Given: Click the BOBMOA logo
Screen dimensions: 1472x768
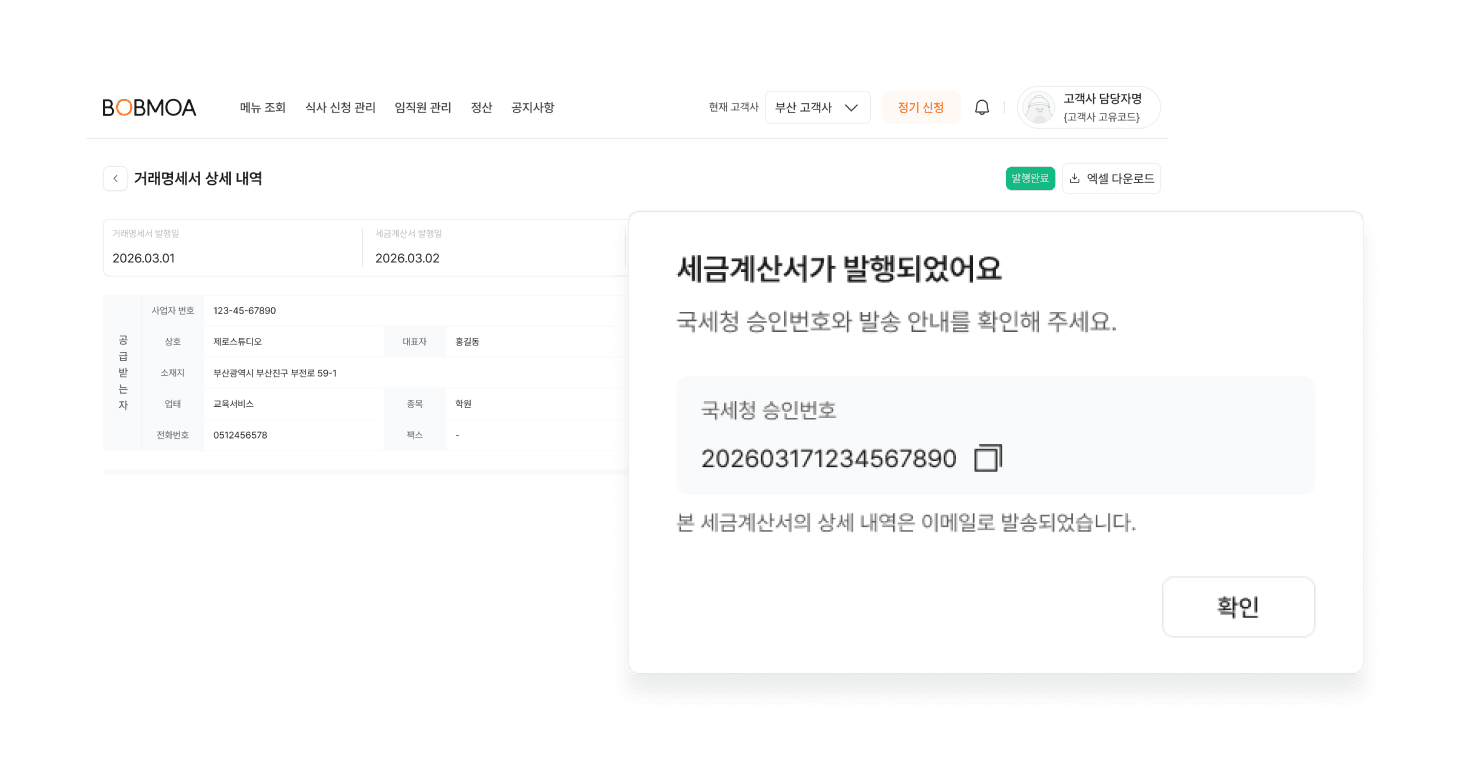Looking at the screenshot, I should tap(149, 108).
